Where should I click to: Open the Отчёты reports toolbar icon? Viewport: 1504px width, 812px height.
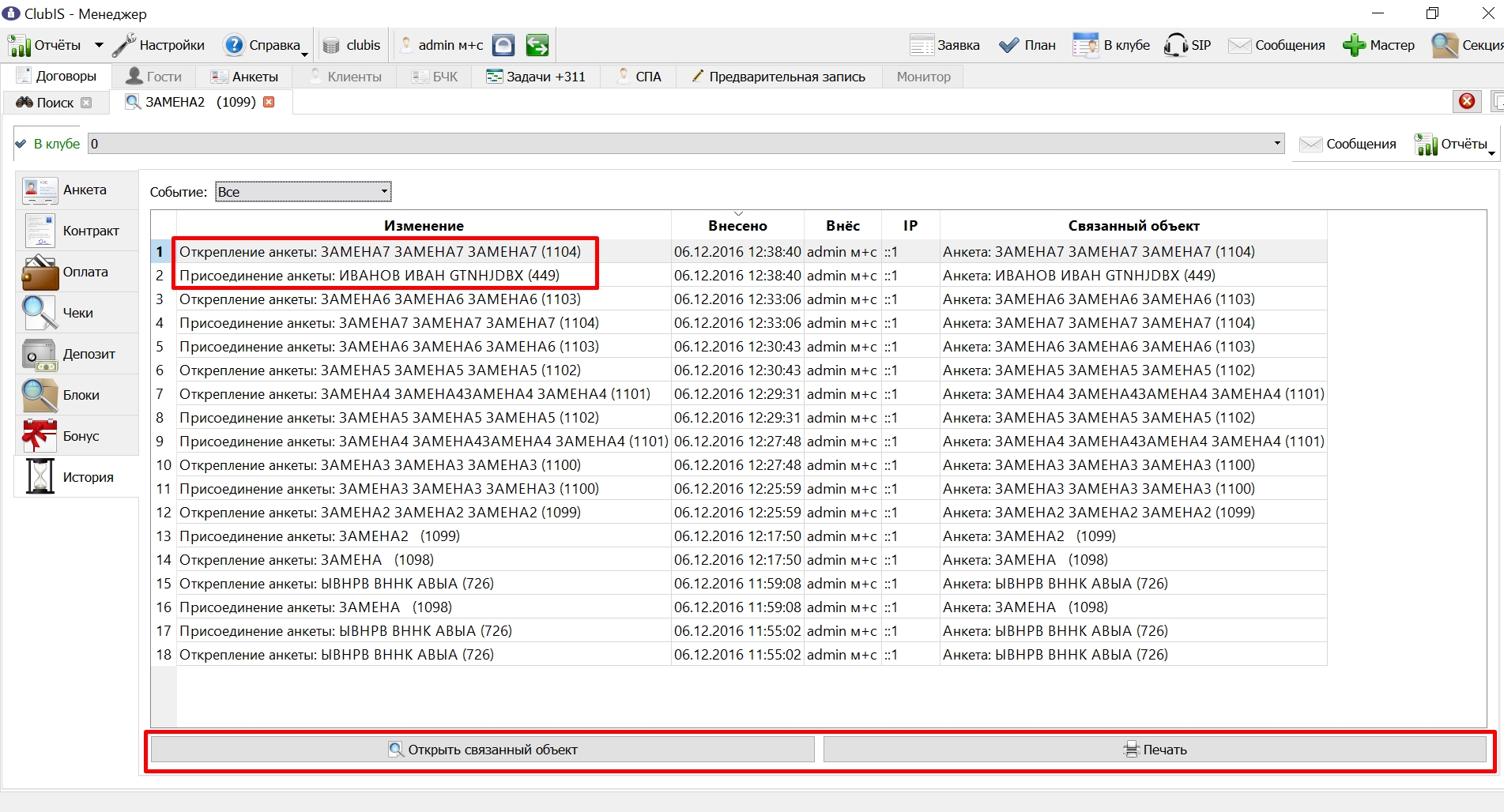[19, 46]
